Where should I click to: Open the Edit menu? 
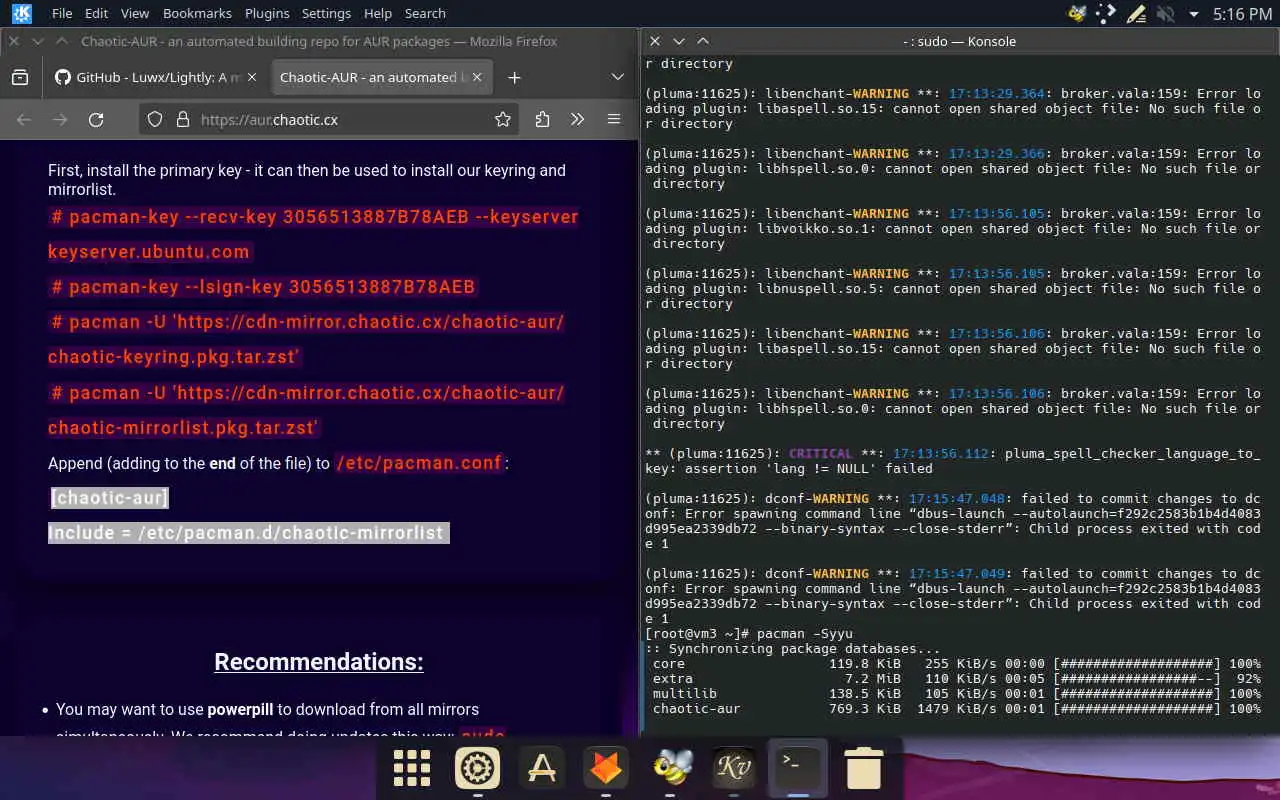coord(96,13)
